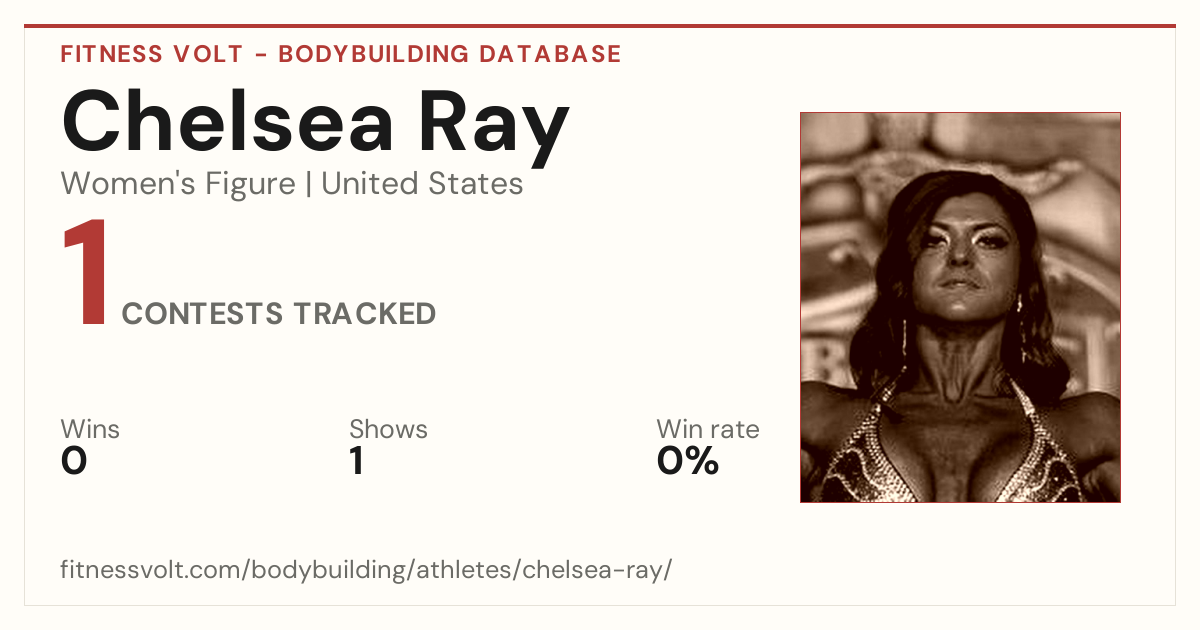Image resolution: width=1200 pixels, height=630 pixels.
Task: Open the athlete photo thumbnail
Action: [x=960, y=307]
